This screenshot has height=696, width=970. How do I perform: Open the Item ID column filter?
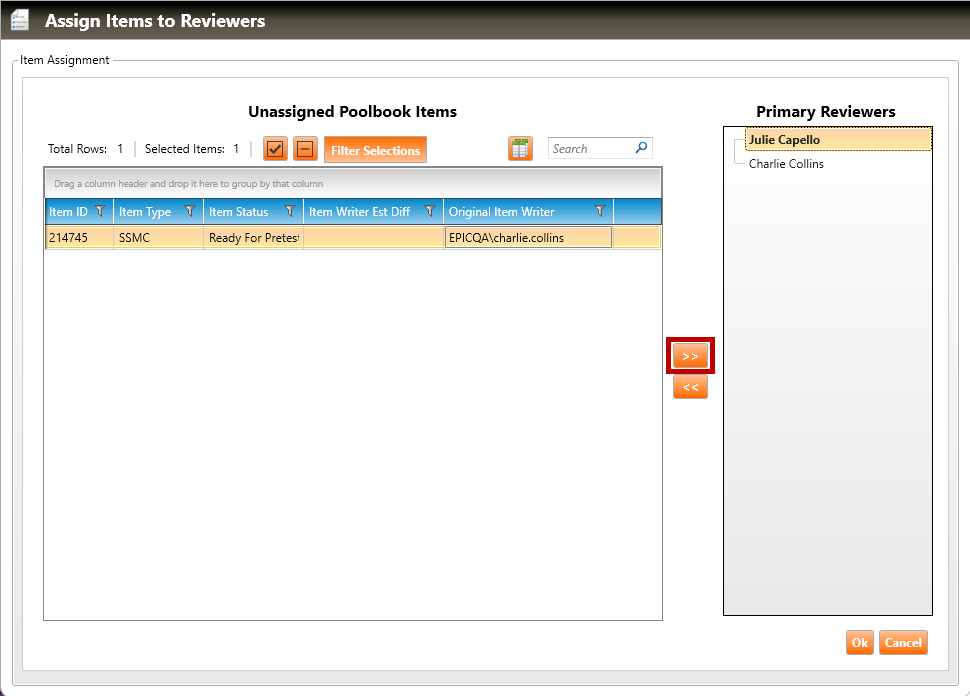click(100, 212)
